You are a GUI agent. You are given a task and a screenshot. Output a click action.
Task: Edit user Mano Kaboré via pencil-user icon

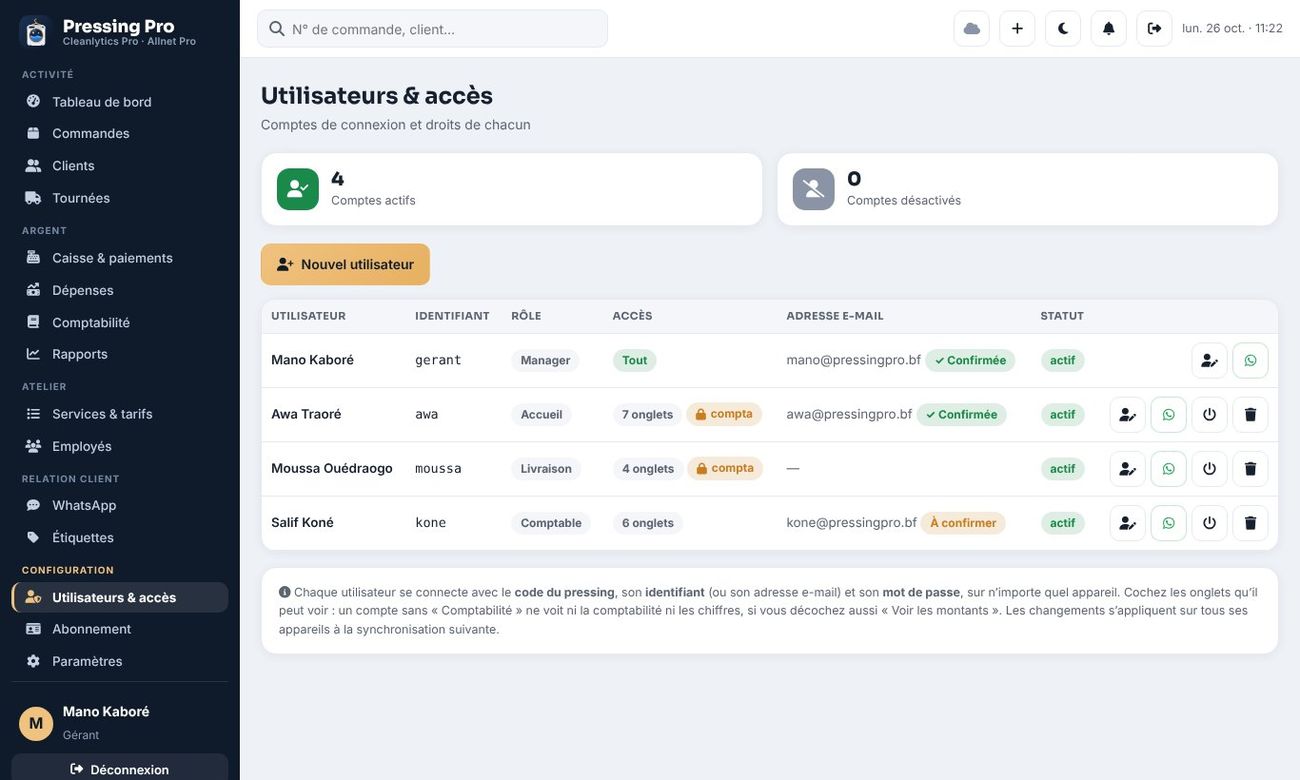click(x=1209, y=360)
